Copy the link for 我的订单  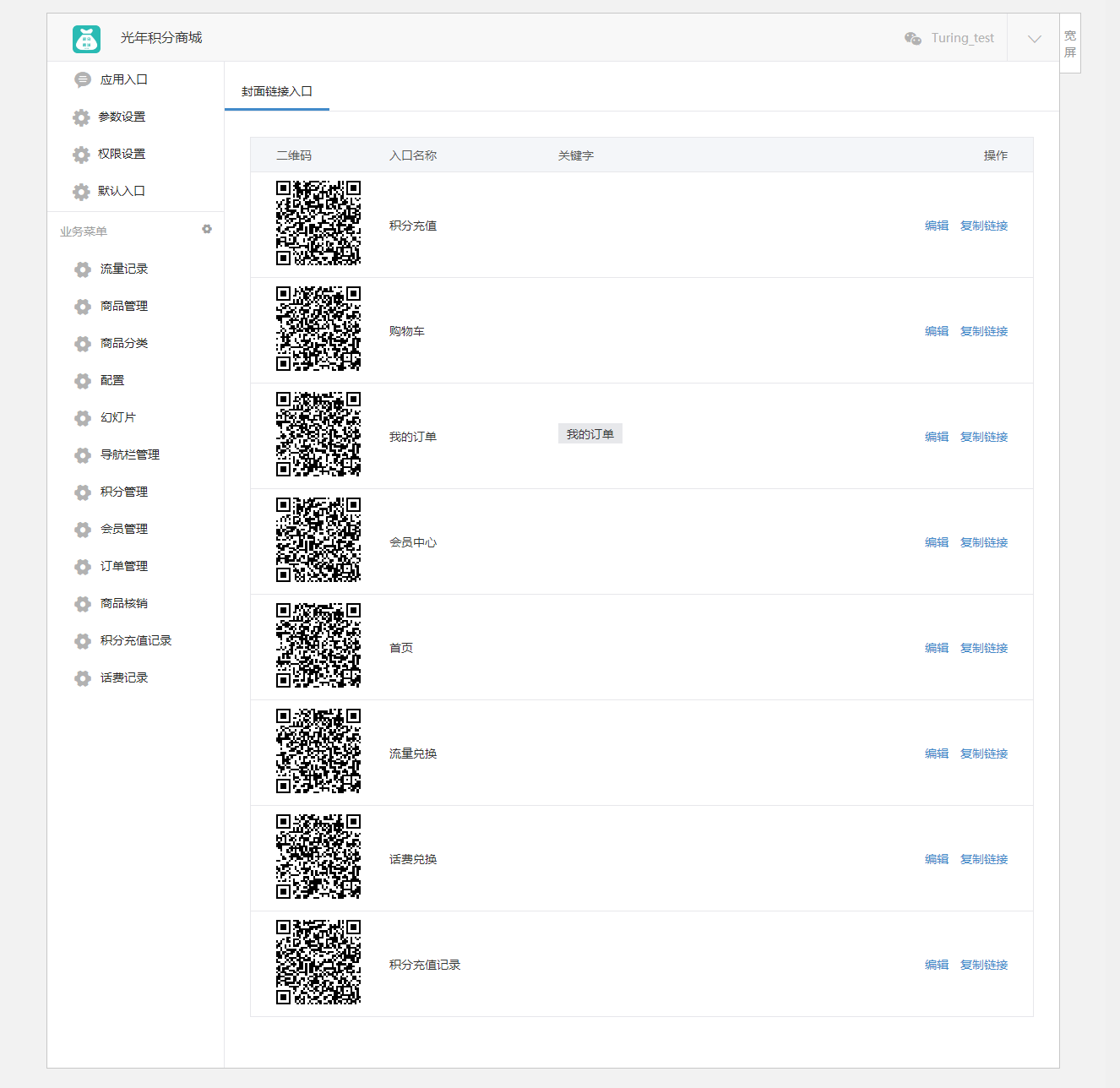point(984,437)
